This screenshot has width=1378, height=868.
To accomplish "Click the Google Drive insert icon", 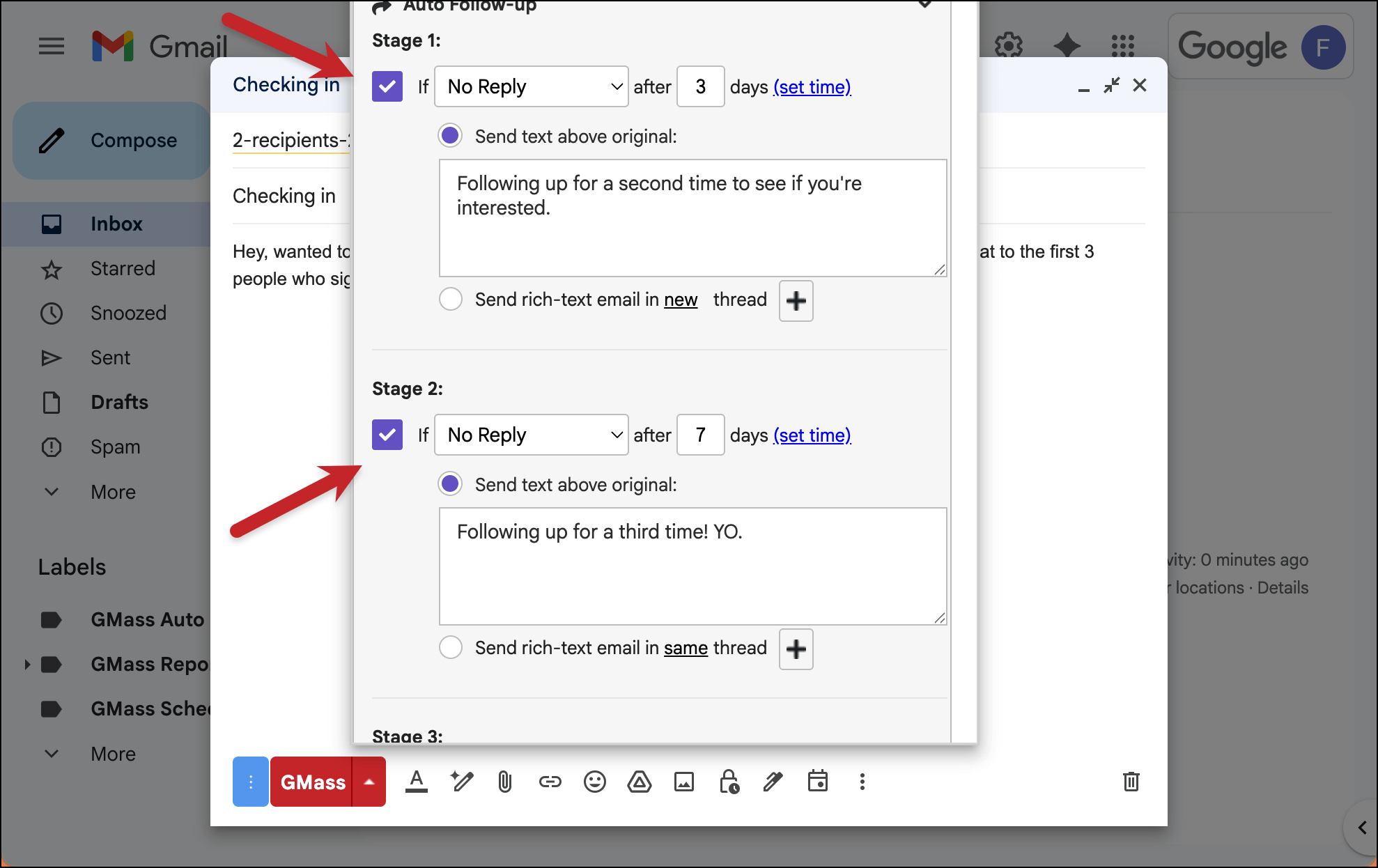I will [639, 782].
